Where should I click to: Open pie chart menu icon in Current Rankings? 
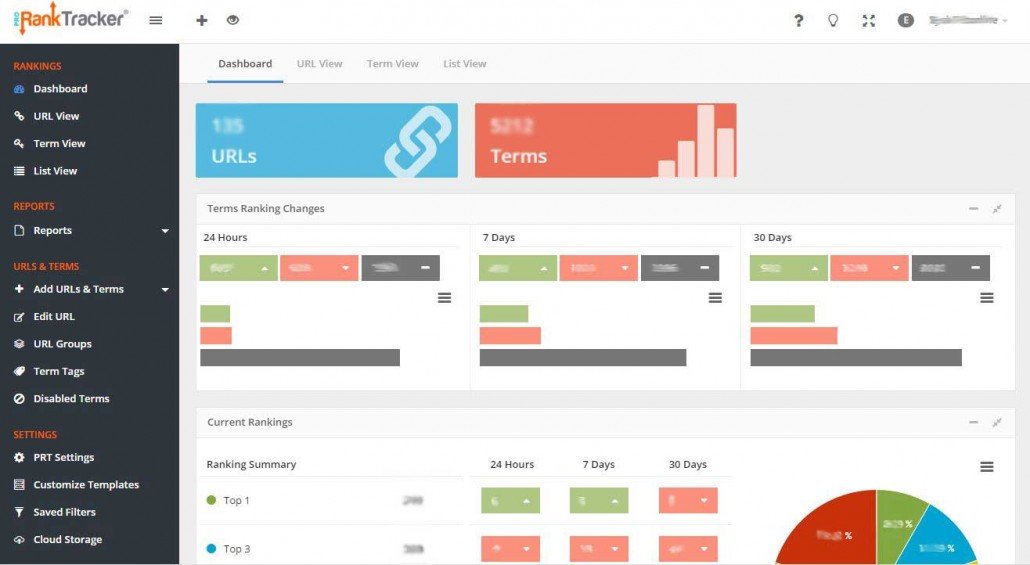pyautogui.click(x=987, y=467)
